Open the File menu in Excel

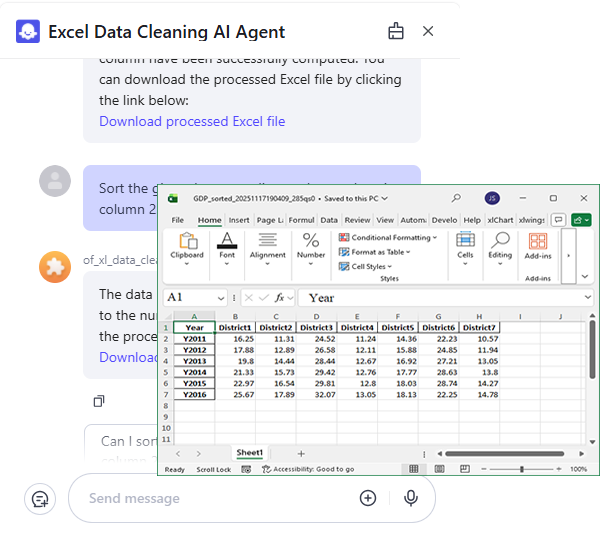tap(177, 220)
